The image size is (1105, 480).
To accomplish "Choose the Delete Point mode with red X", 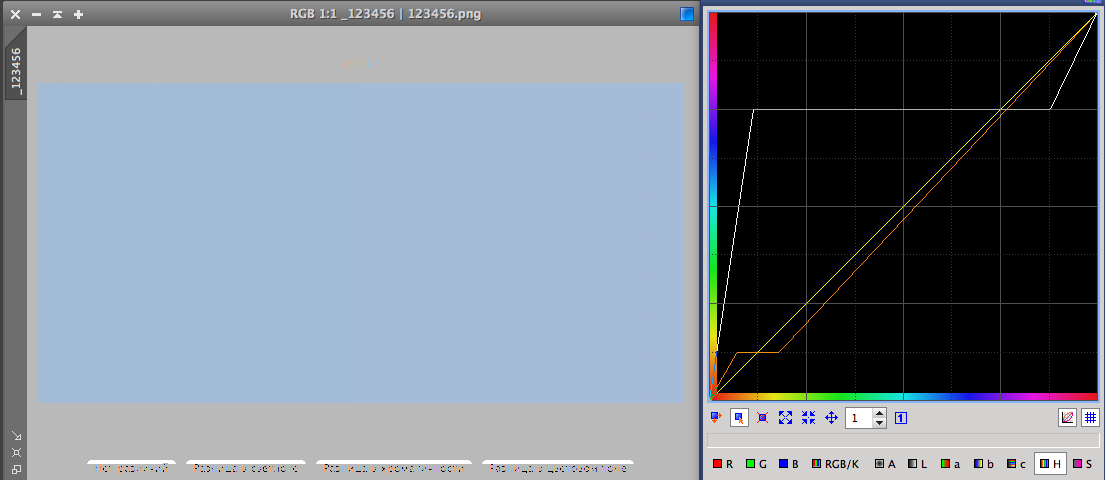I will [x=763, y=417].
